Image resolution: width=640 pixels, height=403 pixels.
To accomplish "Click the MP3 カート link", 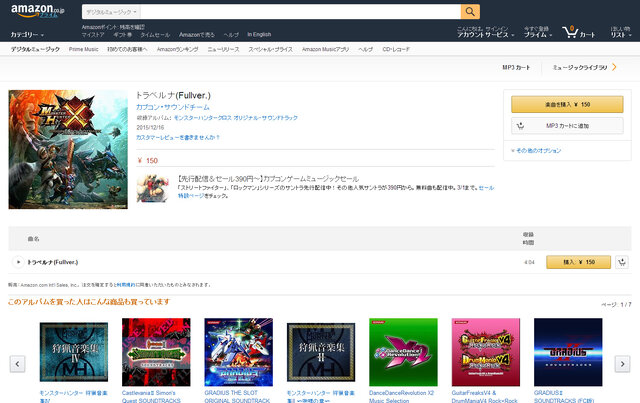I will coord(516,67).
